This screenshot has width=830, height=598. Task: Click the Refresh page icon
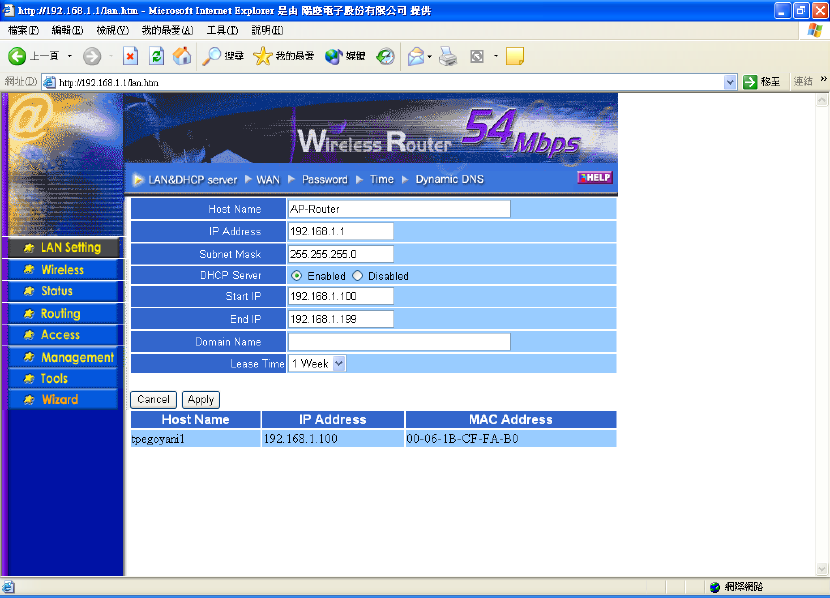(157, 56)
